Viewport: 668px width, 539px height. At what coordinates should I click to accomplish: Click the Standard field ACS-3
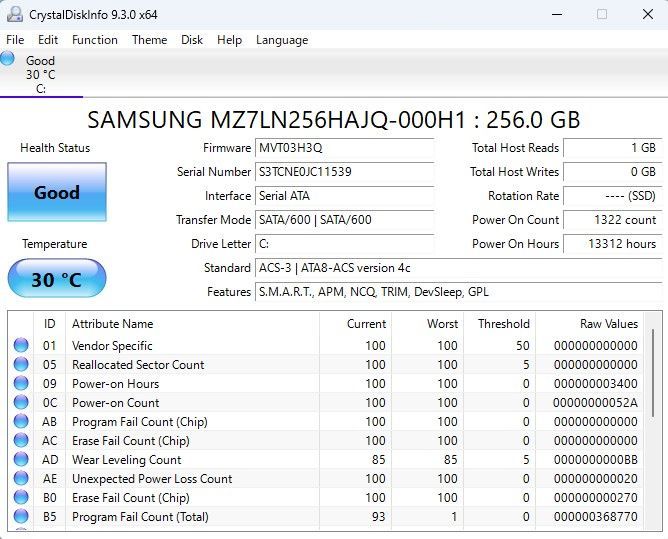click(459, 268)
